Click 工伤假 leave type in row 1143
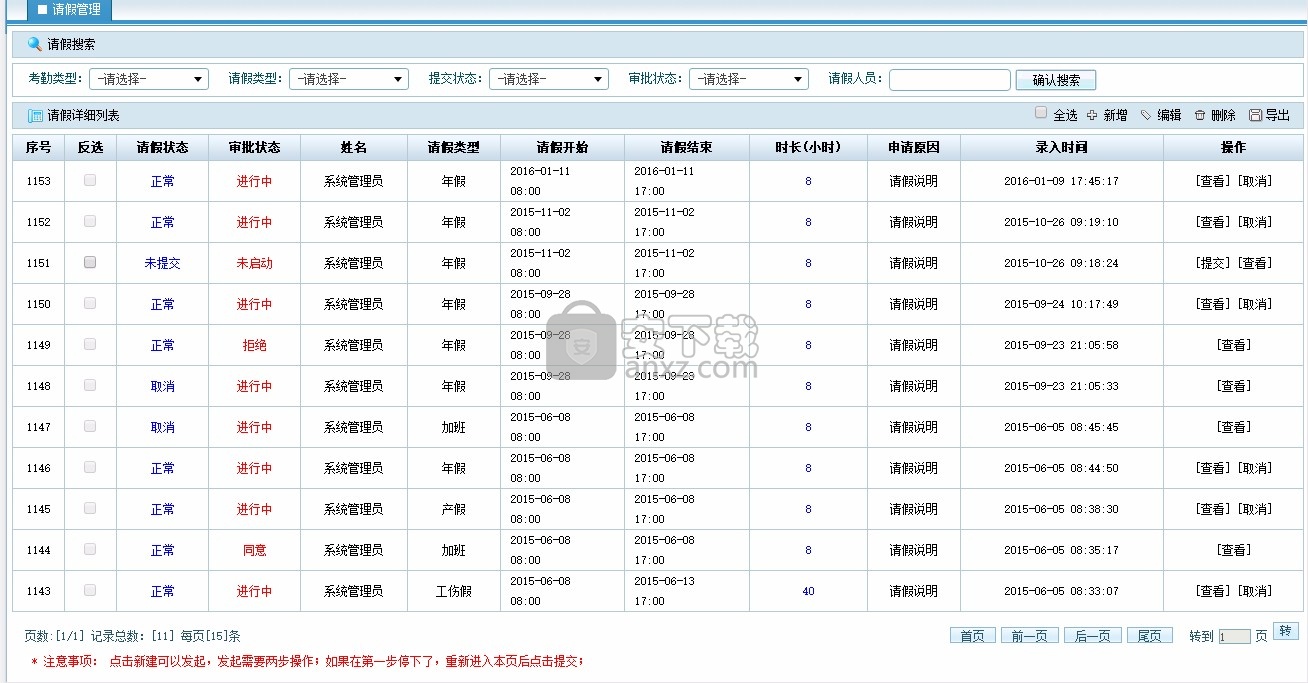 point(453,591)
